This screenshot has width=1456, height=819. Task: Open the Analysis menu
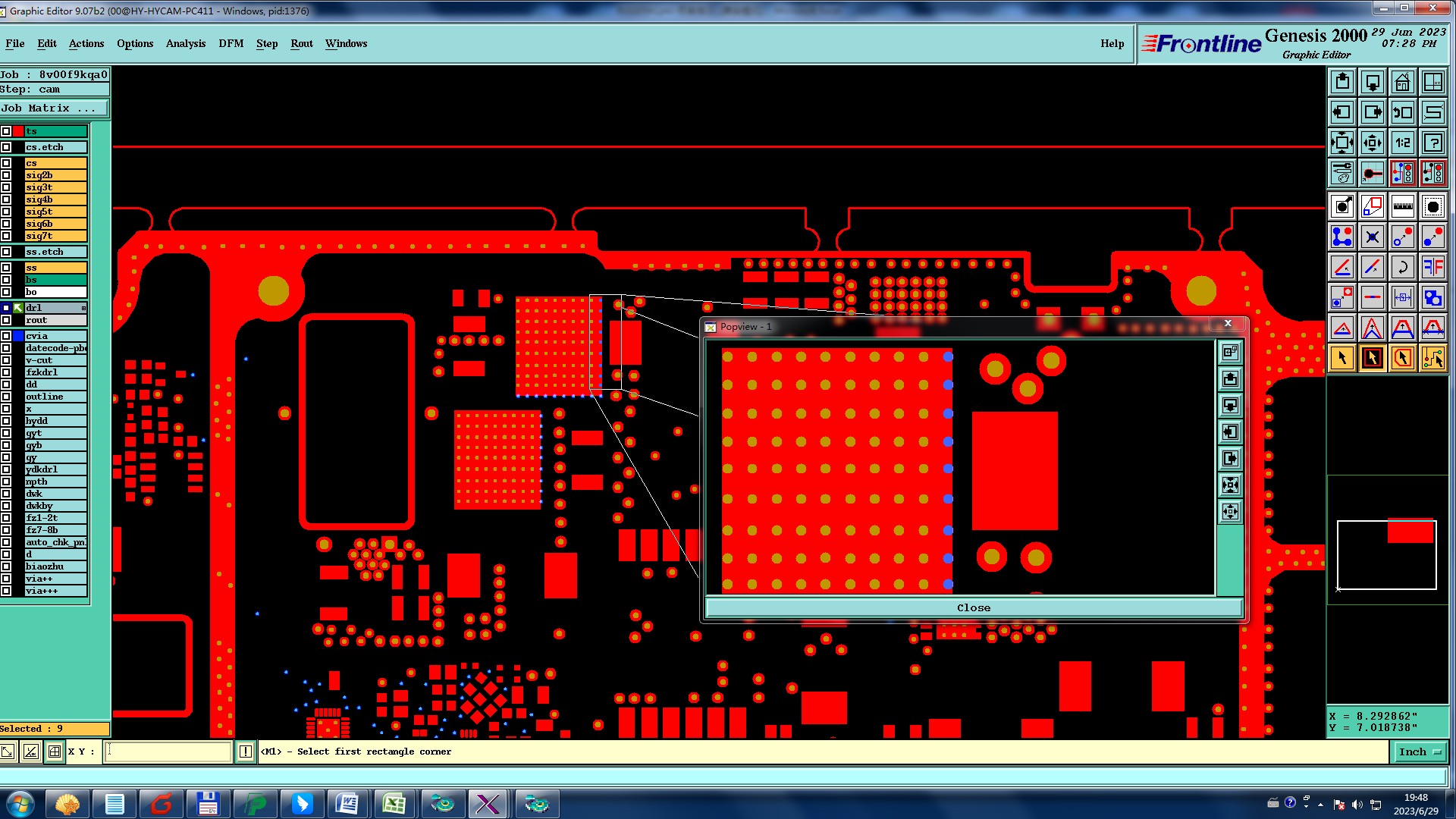pyautogui.click(x=185, y=43)
